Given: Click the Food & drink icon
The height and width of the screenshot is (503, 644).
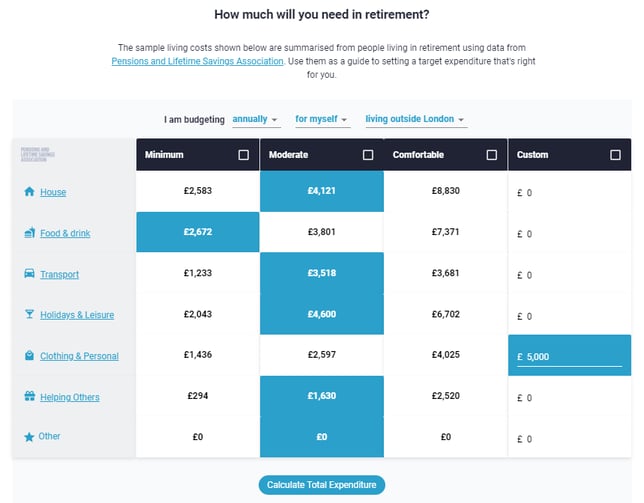Looking at the screenshot, I should pyautogui.click(x=29, y=233).
